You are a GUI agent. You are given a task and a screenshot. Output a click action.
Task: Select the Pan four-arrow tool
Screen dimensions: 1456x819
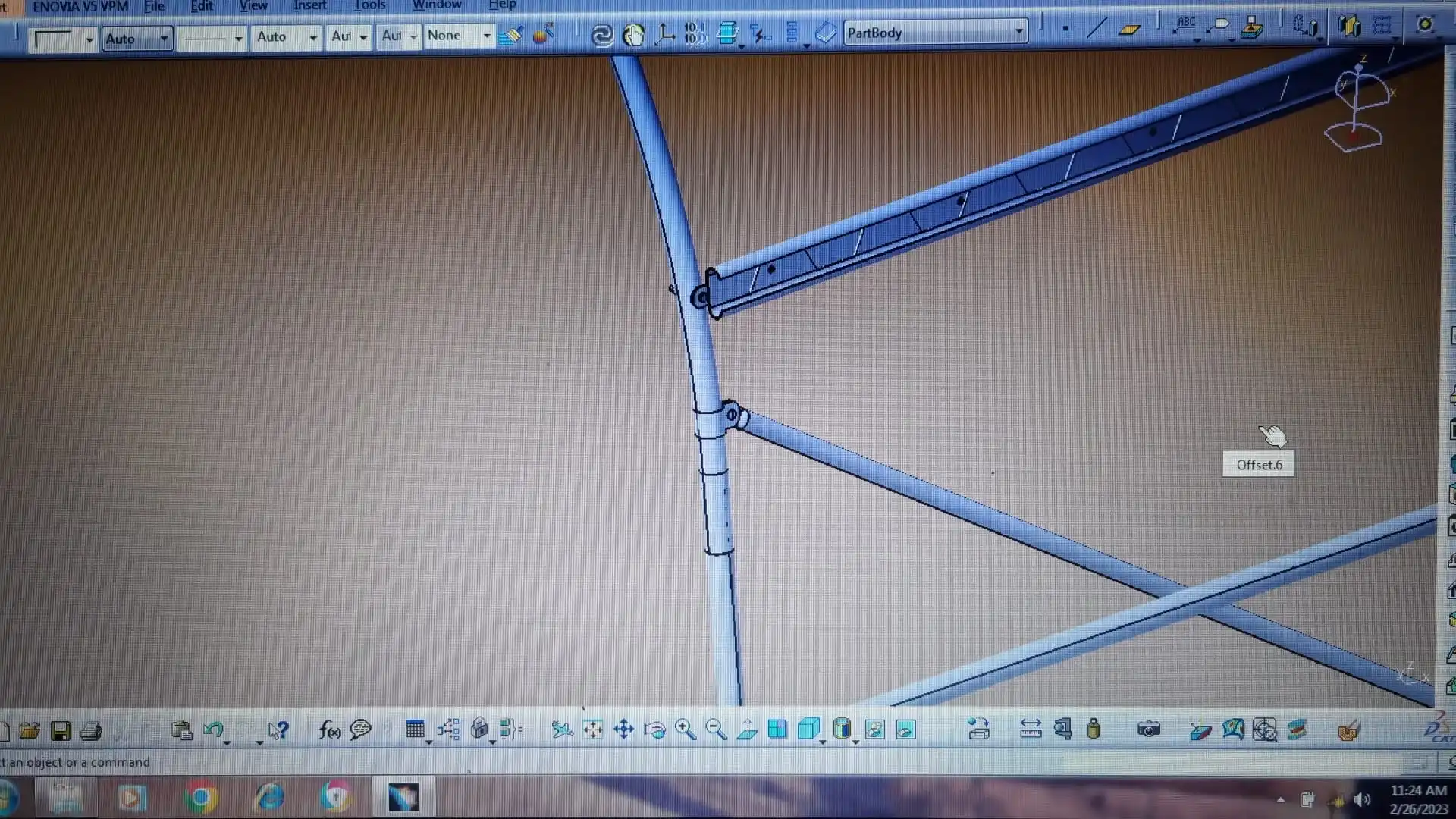[x=623, y=730]
